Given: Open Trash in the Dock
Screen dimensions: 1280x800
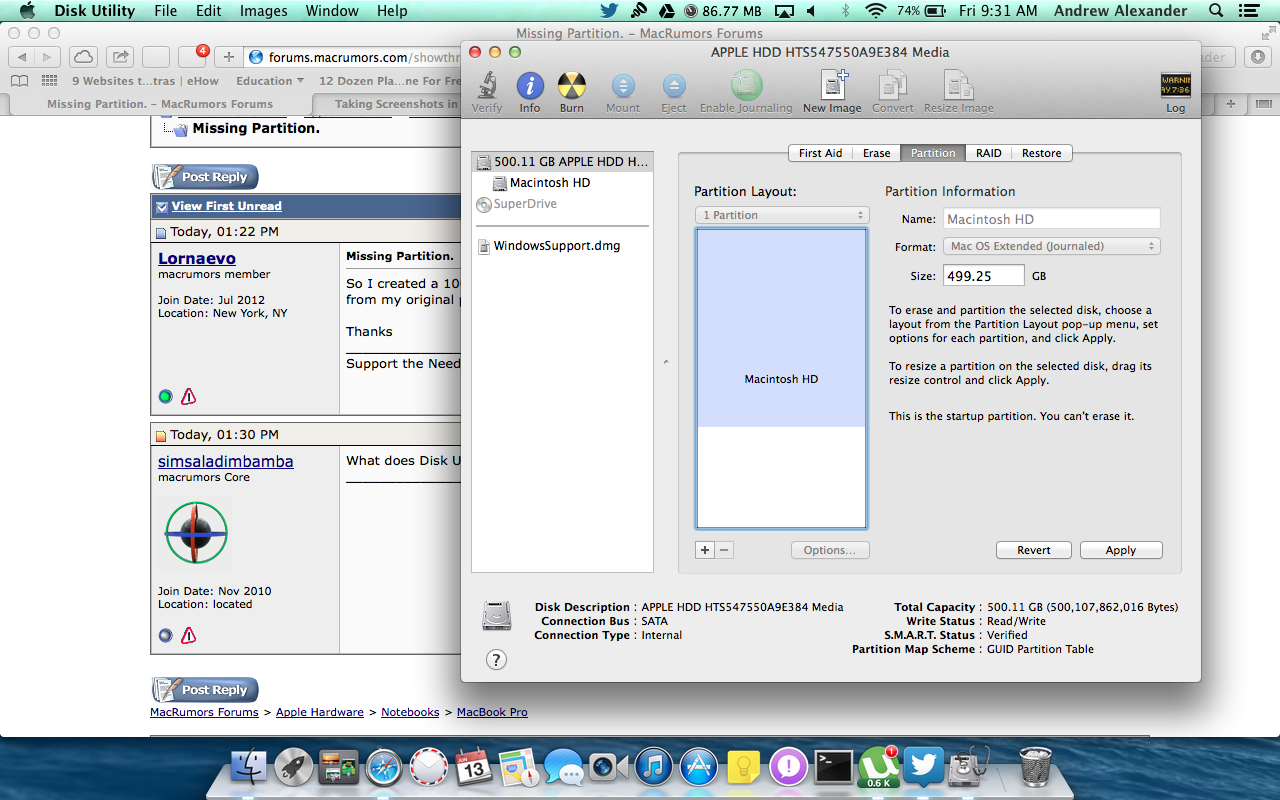Looking at the screenshot, I should pyautogui.click(x=1035, y=767).
